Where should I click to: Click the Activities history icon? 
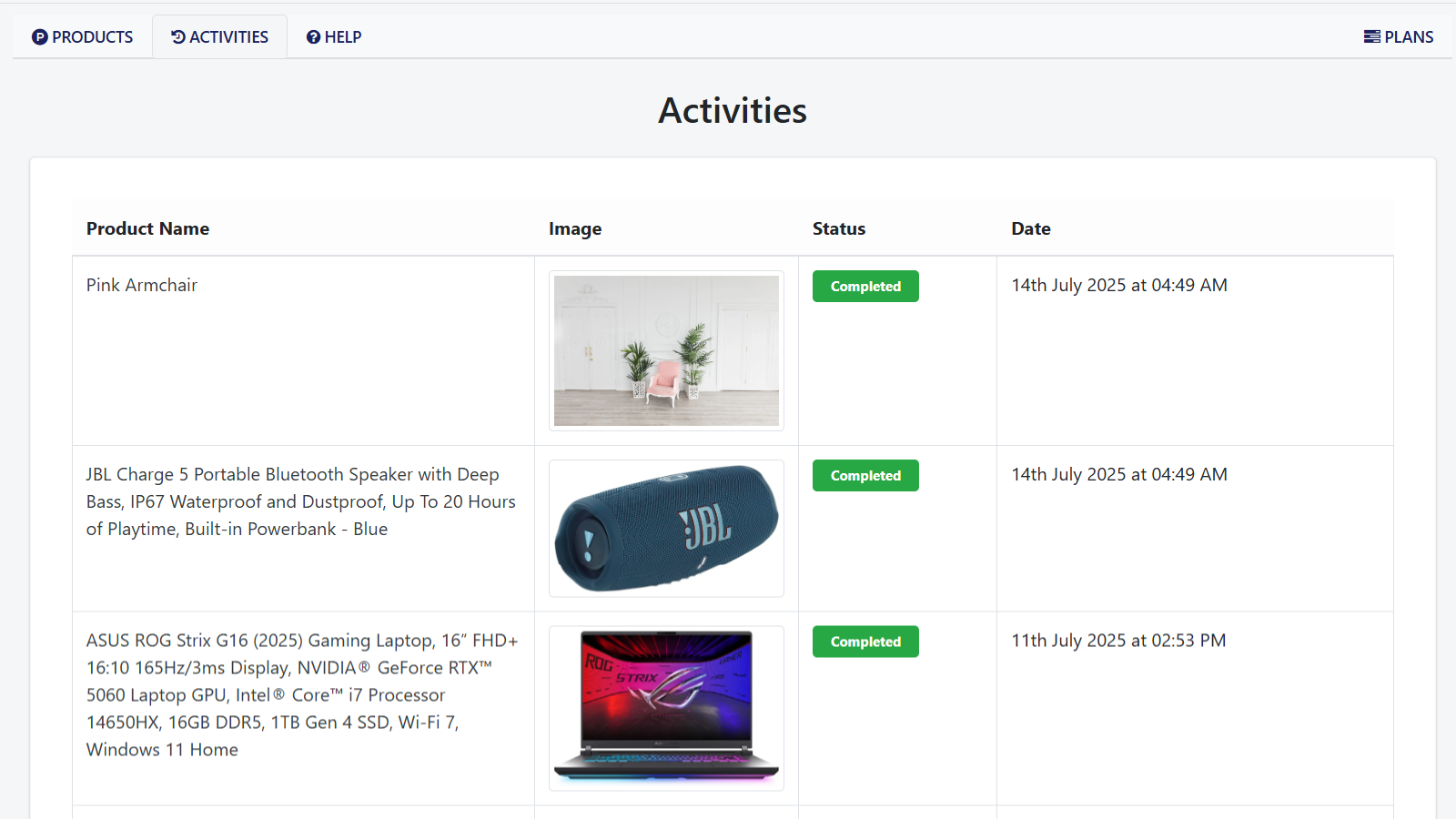point(178,37)
